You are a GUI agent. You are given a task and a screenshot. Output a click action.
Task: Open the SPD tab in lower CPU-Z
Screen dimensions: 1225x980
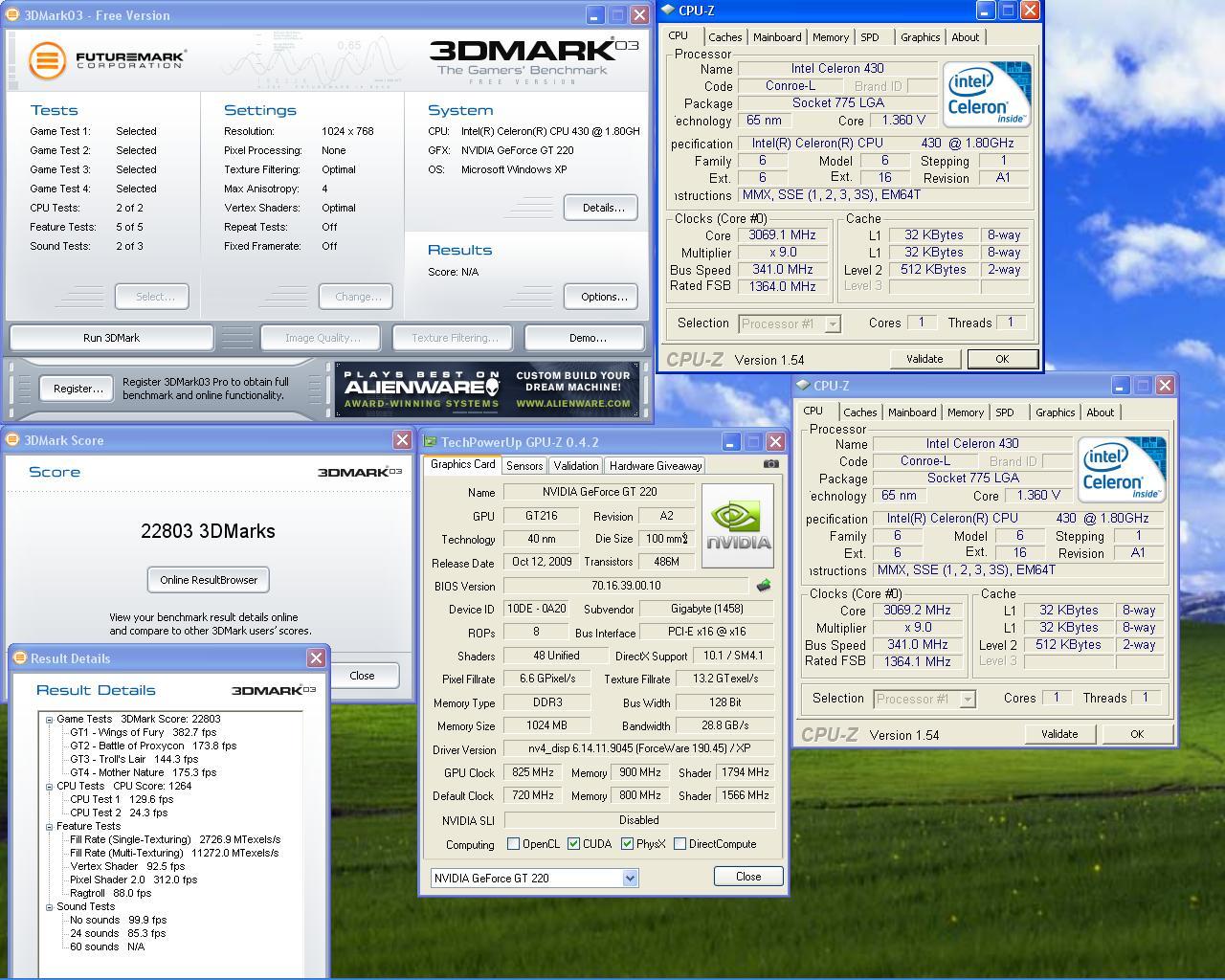point(1004,412)
